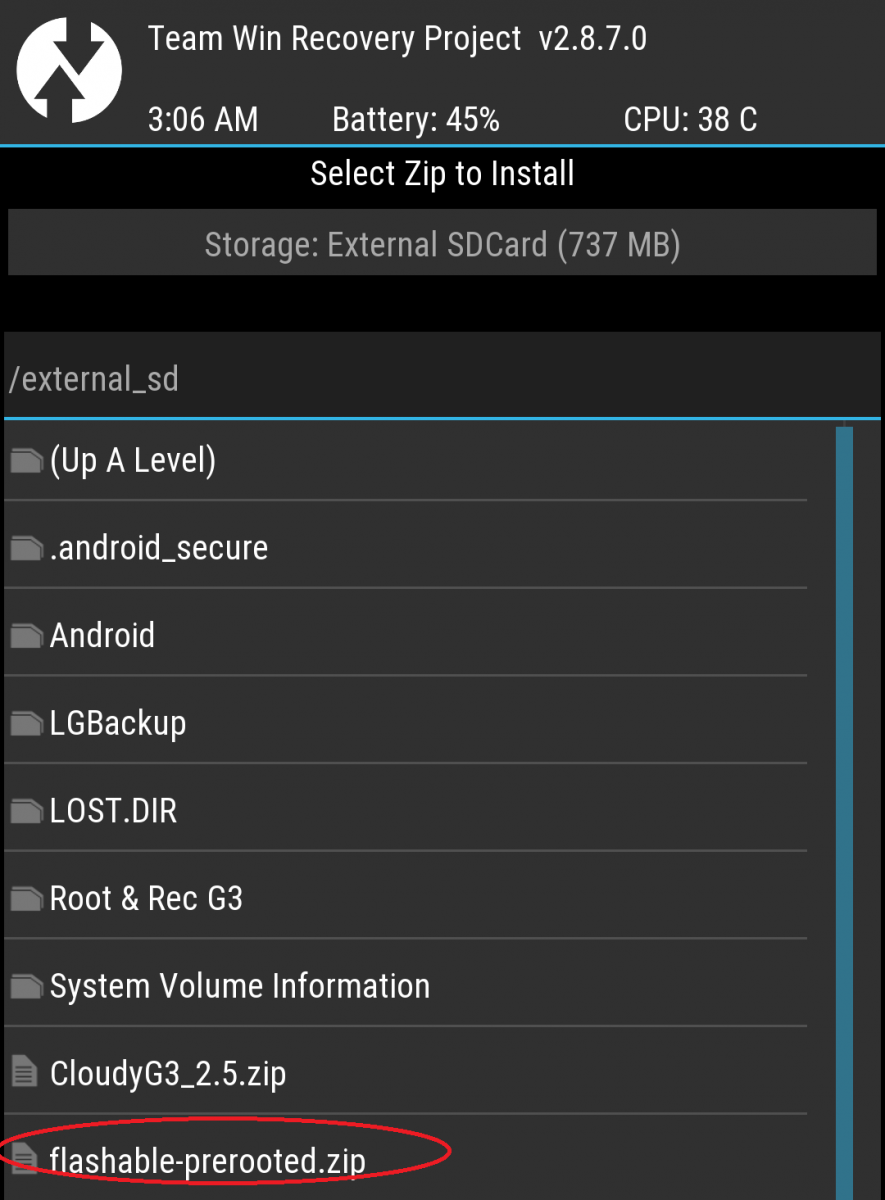This screenshot has width=885, height=1200.
Task: Click the file list scrollbar
Action: pos(844,812)
